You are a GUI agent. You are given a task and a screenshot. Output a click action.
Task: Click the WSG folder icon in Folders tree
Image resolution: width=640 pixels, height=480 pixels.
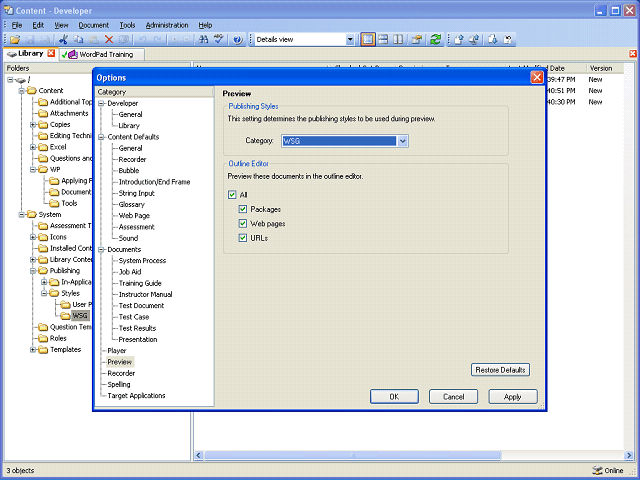point(65,316)
